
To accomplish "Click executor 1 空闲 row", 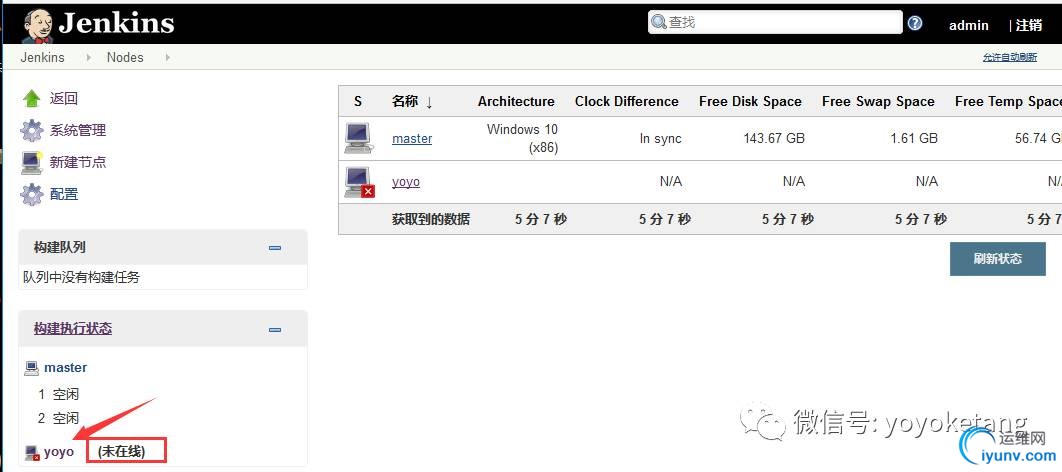I will 58,394.
